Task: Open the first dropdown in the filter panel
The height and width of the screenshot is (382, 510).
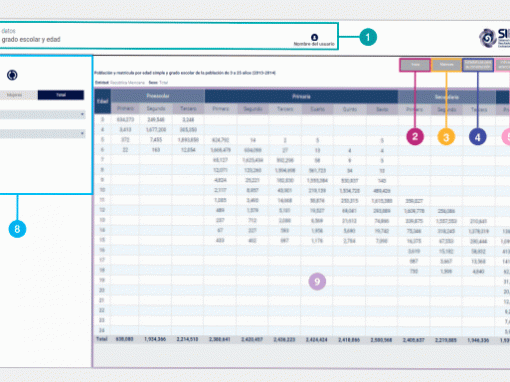Action: [42, 114]
